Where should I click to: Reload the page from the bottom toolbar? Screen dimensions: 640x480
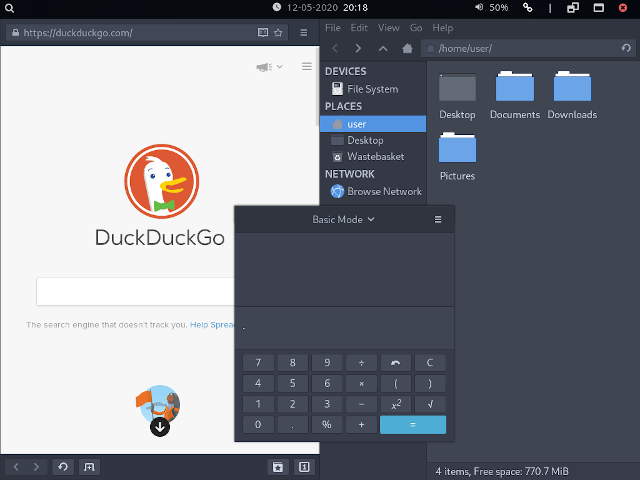click(x=62, y=467)
